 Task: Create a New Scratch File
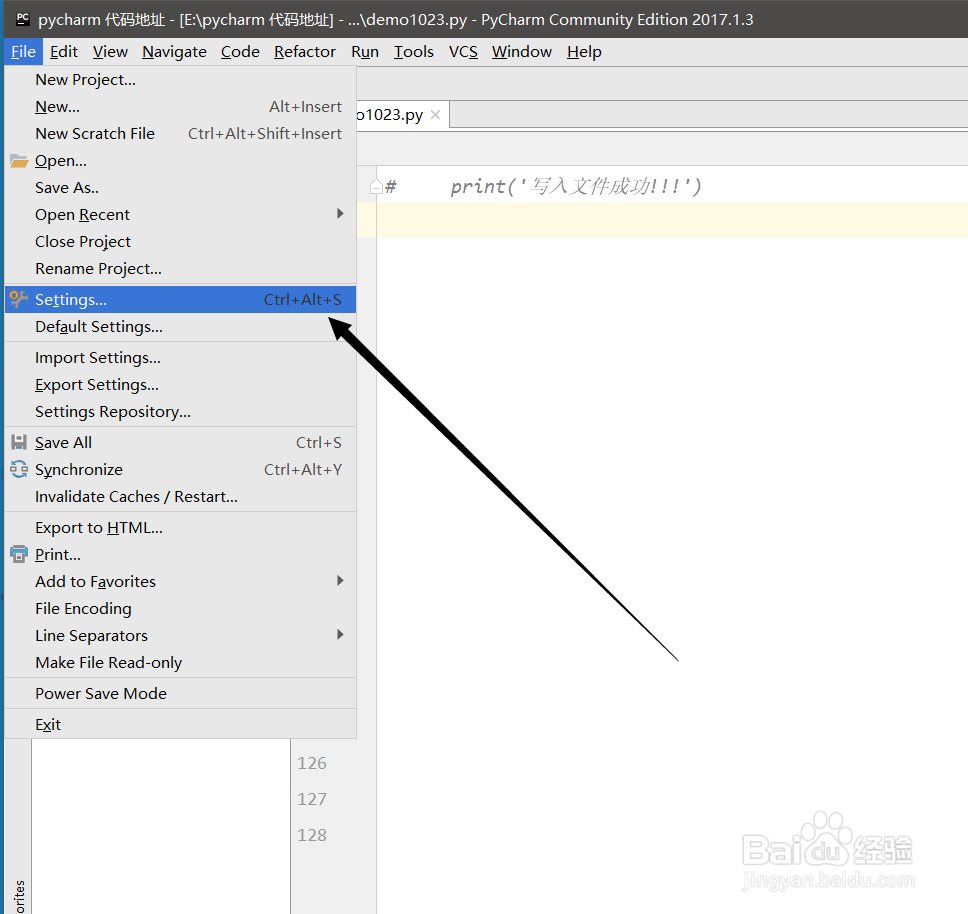tap(180, 134)
